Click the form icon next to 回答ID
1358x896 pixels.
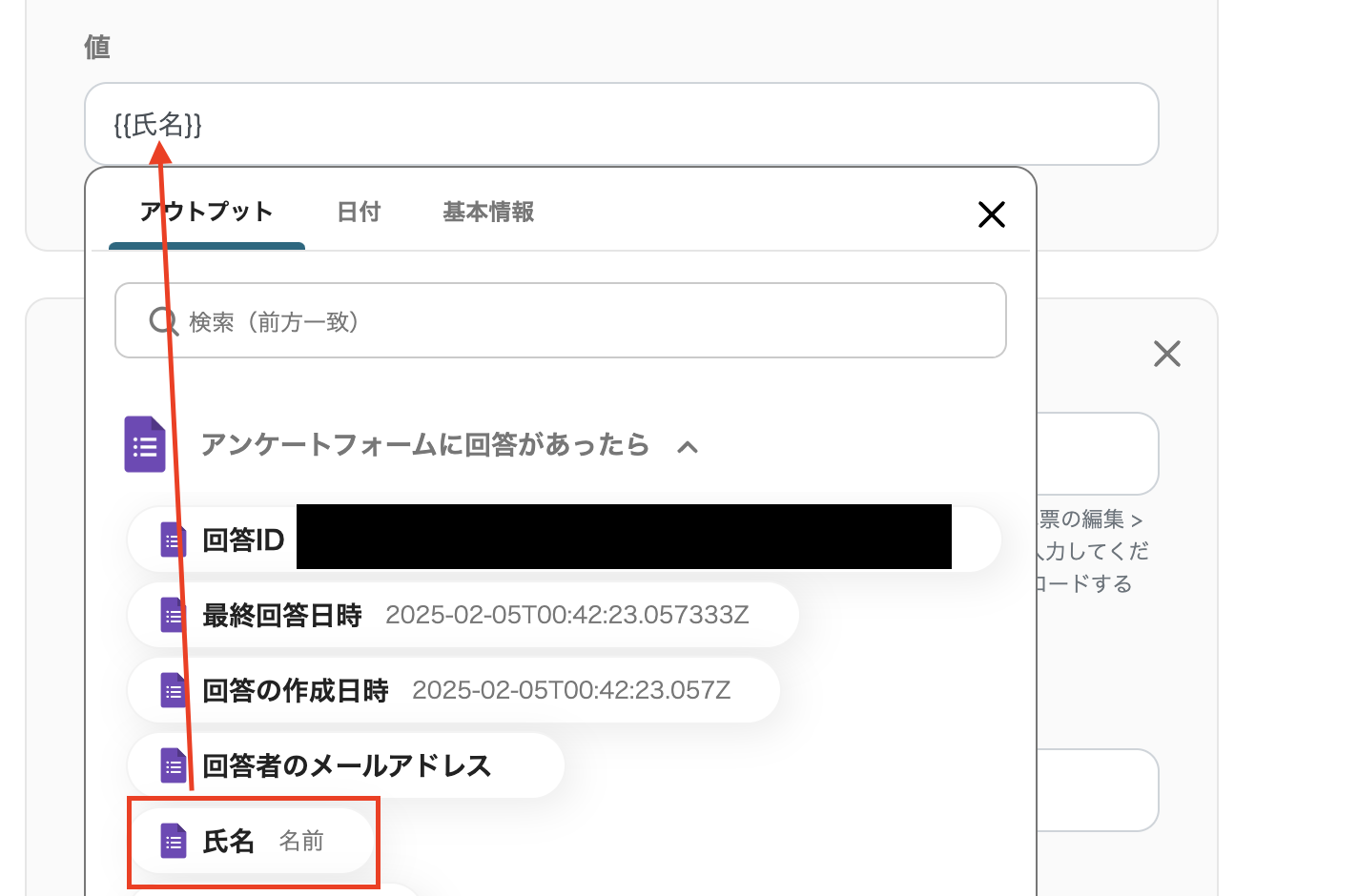(x=173, y=539)
